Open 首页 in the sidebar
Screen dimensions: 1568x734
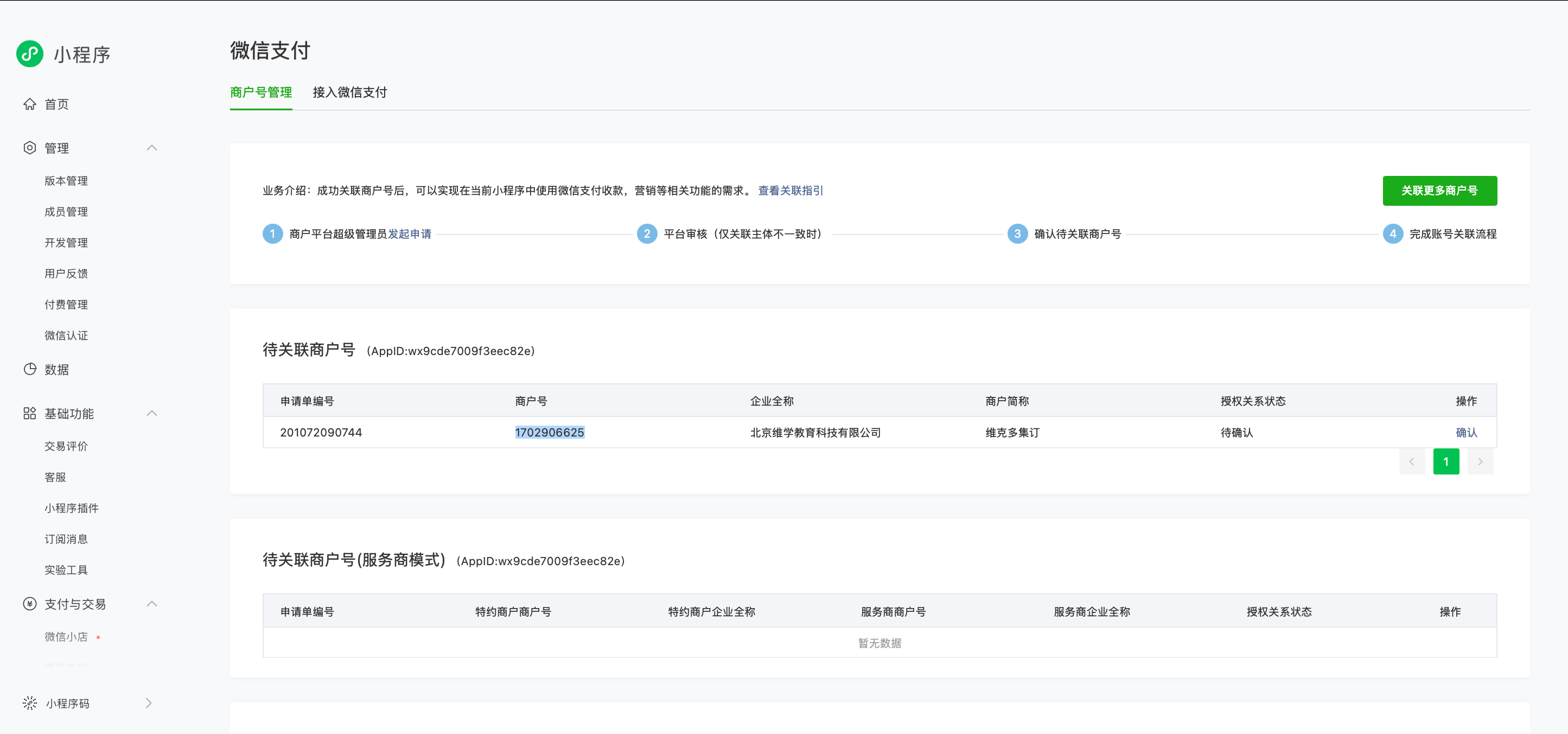[56, 104]
